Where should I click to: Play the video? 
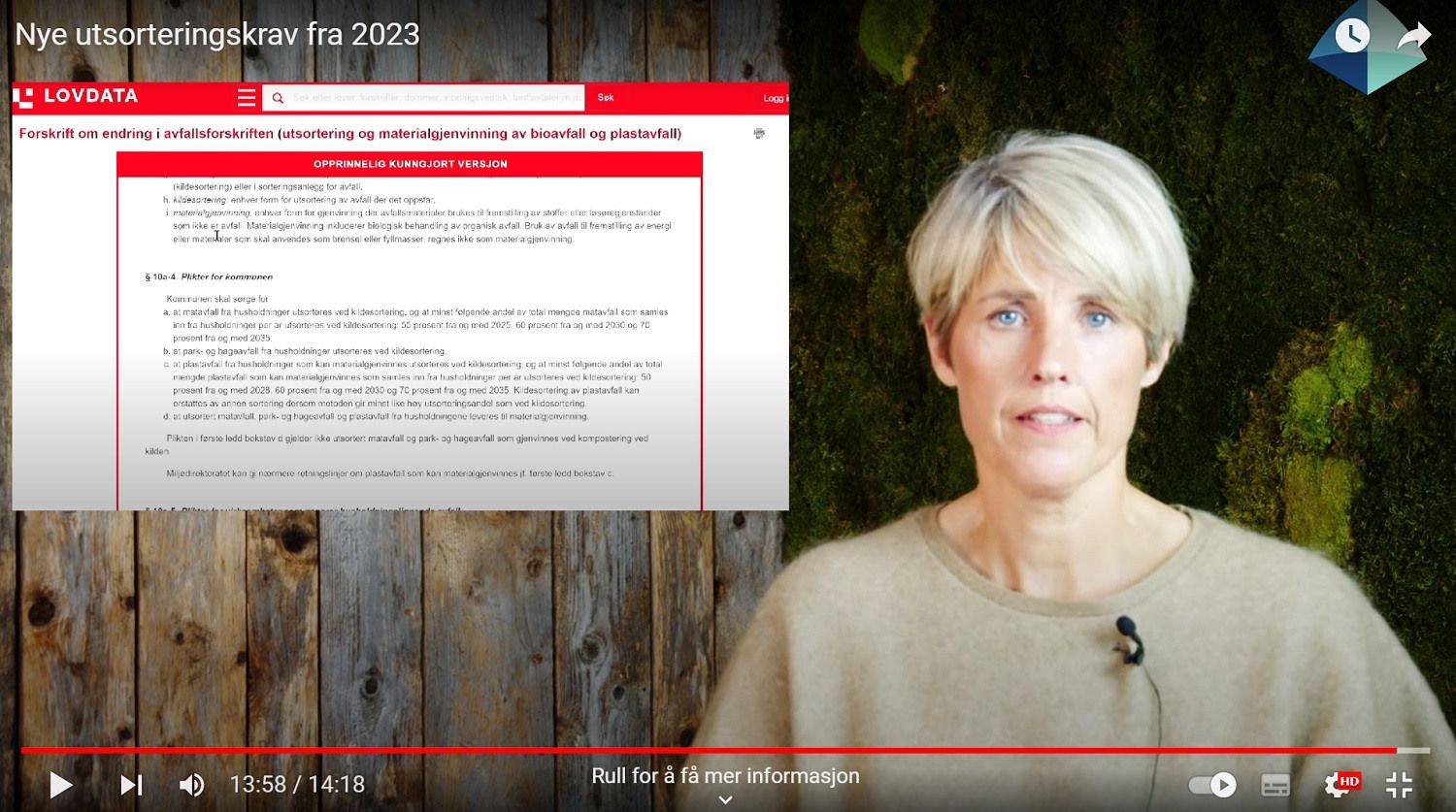click(x=60, y=785)
